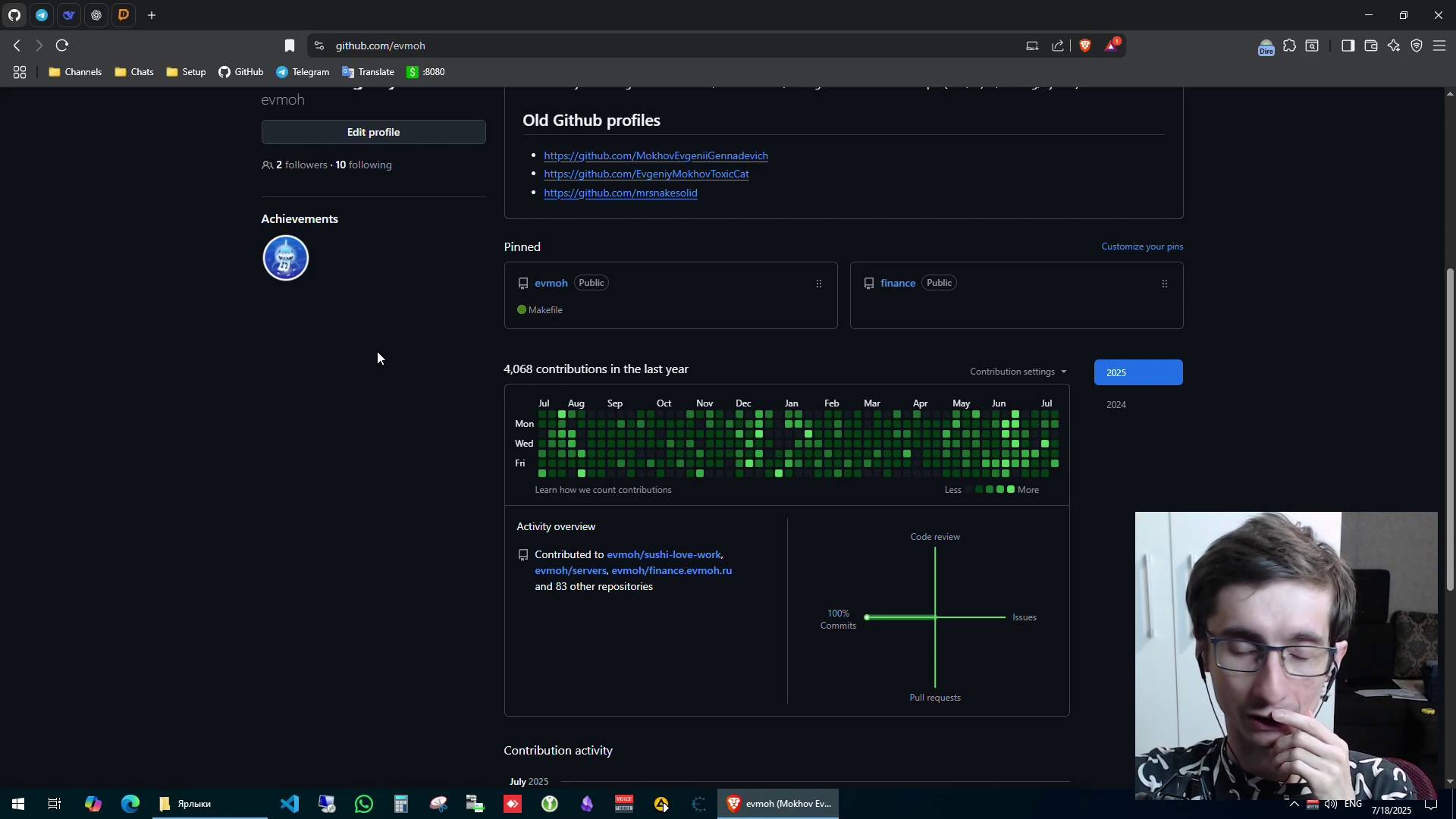Share the current page via share icon
The image size is (1456, 819).
coord(1058,45)
